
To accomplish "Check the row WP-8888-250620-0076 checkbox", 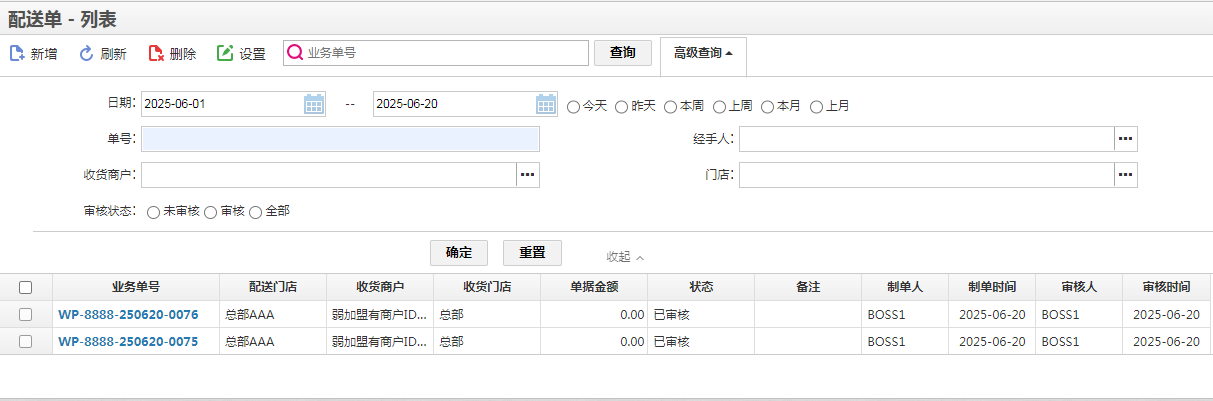I will pyautogui.click(x=26, y=314).
